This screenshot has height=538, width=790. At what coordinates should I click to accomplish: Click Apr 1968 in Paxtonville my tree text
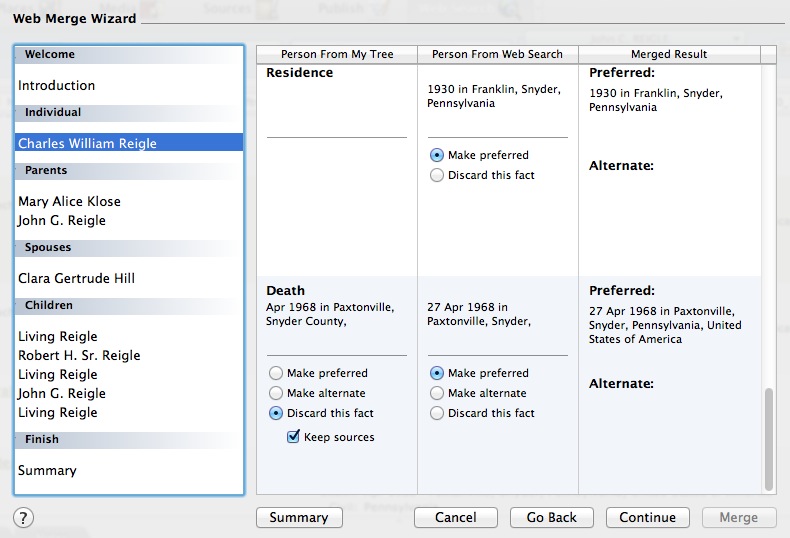[x=330, y=314]
